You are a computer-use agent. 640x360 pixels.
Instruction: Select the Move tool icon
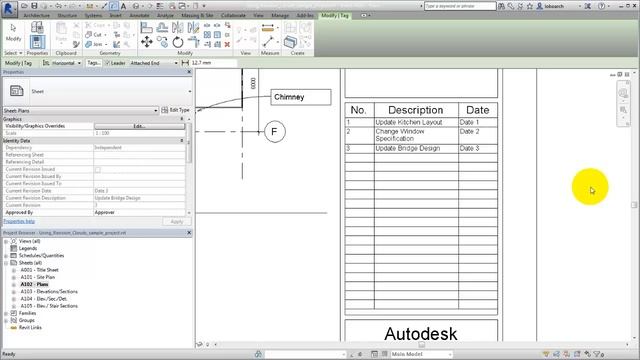tap(147, 42)
